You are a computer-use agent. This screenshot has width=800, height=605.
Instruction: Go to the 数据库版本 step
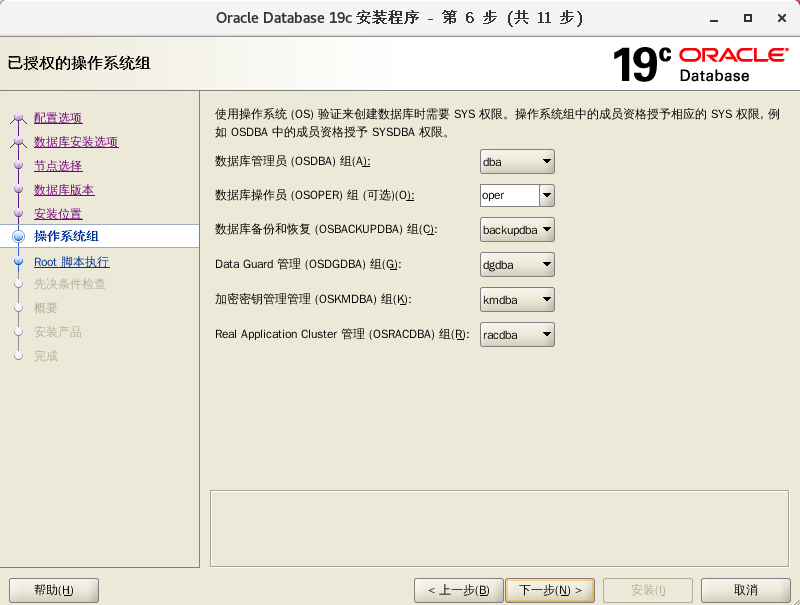click(64, 190)
